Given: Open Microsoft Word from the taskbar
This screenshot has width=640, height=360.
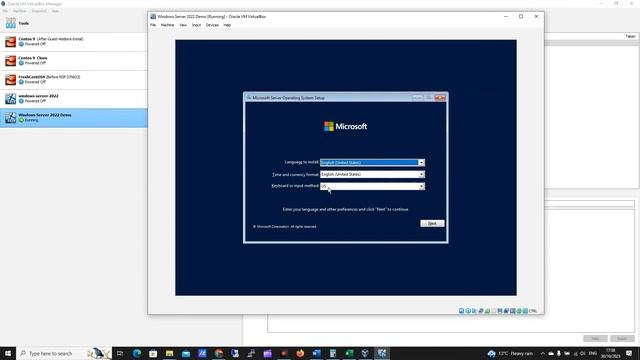Looking at the screenshot, I should pyautogui.click(x=316, y=353).
